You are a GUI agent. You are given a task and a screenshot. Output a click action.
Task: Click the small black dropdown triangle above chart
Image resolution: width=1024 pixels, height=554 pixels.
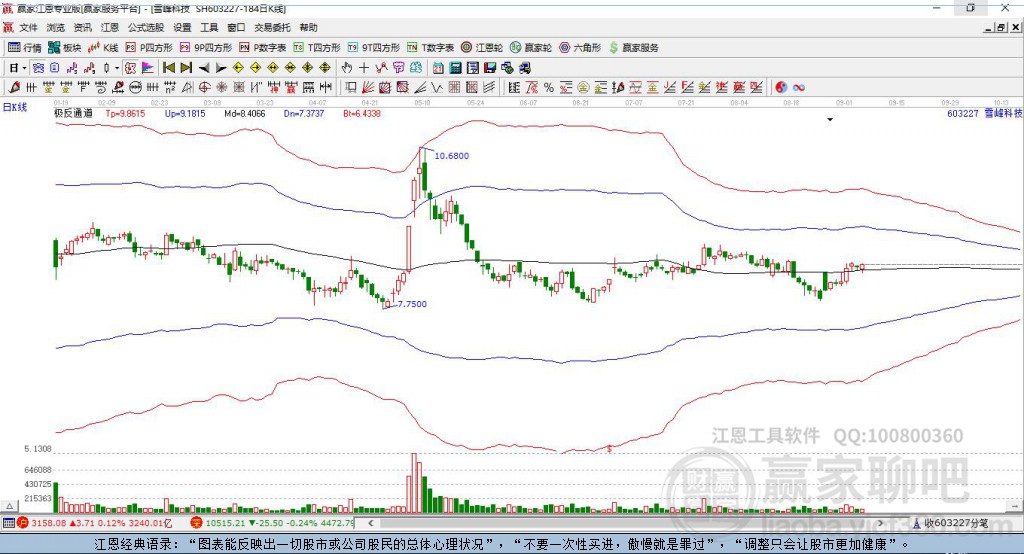(x=830, y=120)
